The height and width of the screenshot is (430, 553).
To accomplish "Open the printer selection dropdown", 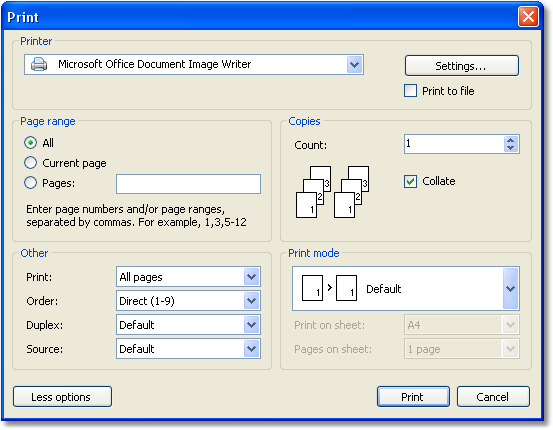I will pyautogui.click(x=354, y=65).
